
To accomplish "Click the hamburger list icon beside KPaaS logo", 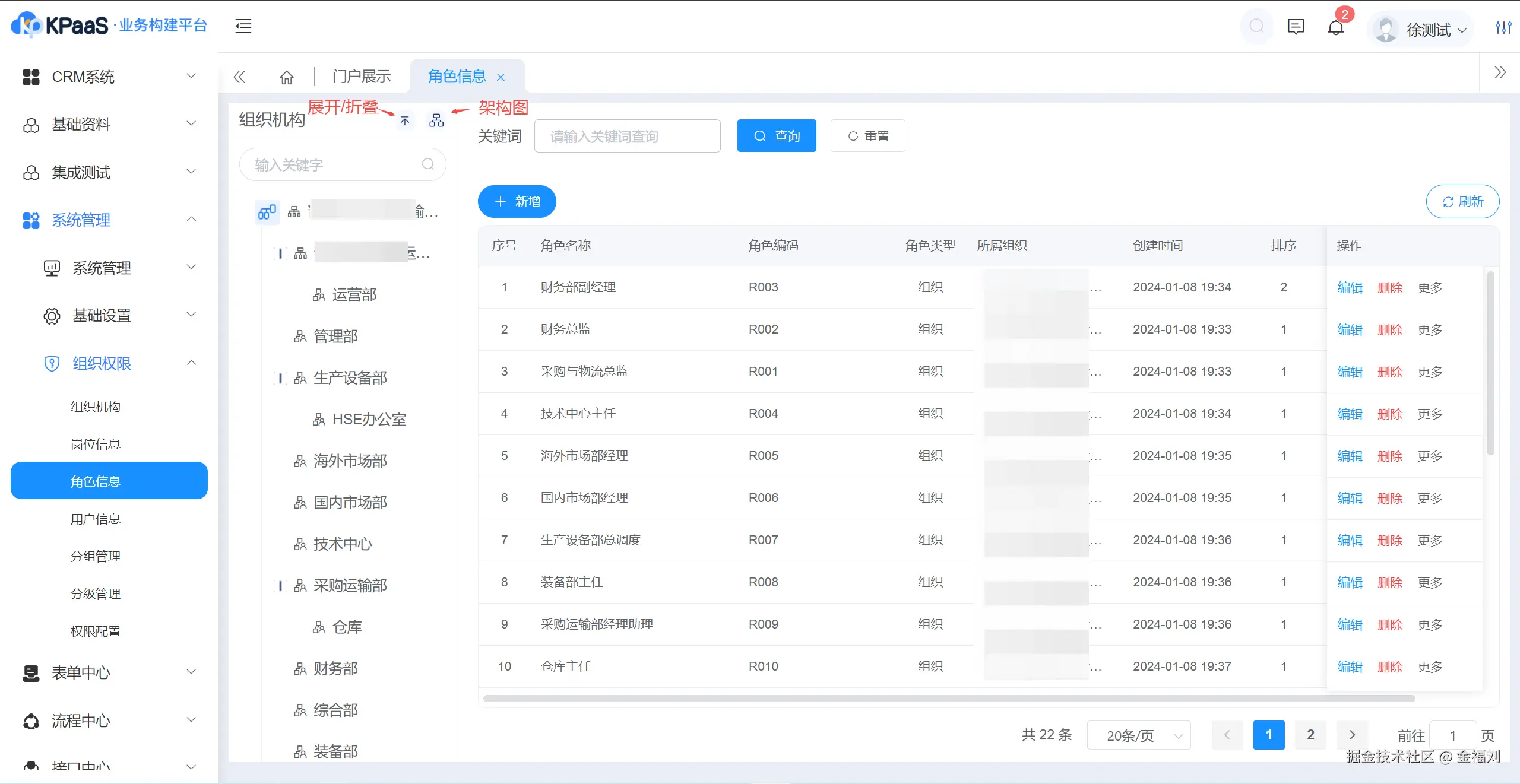I will point(243,26).
